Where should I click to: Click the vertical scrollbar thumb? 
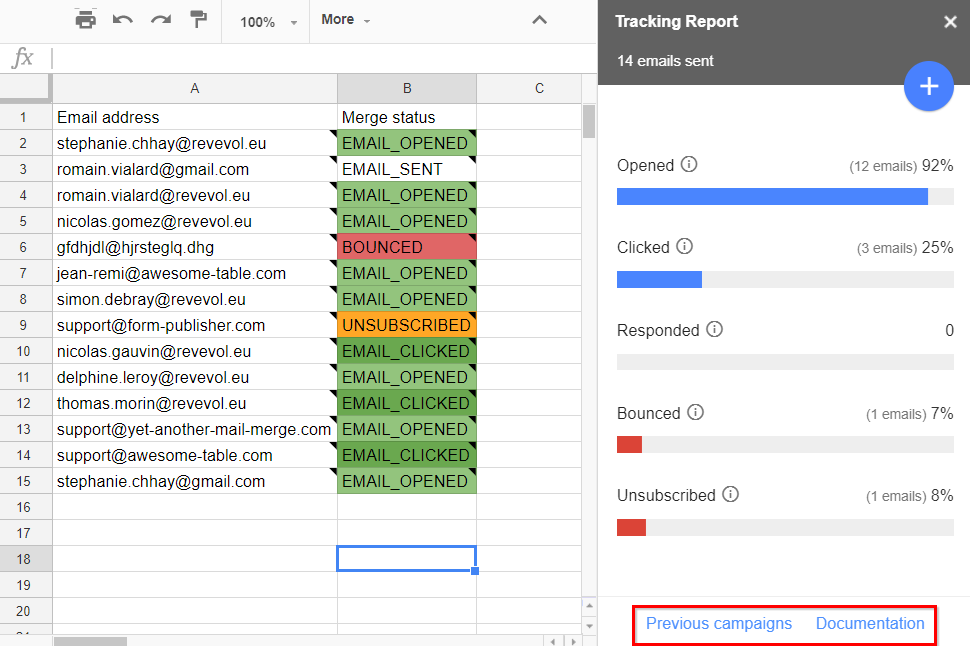pyautogui.click(x=589, y=121)
